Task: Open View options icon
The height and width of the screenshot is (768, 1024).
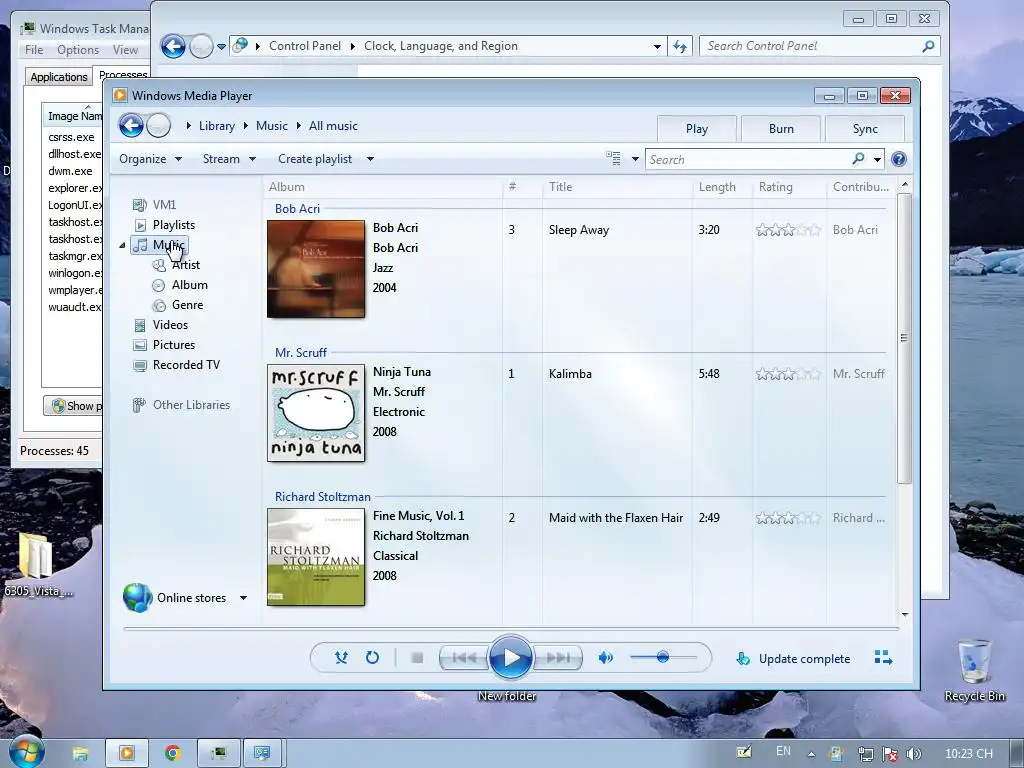Action: coord(613,159)
